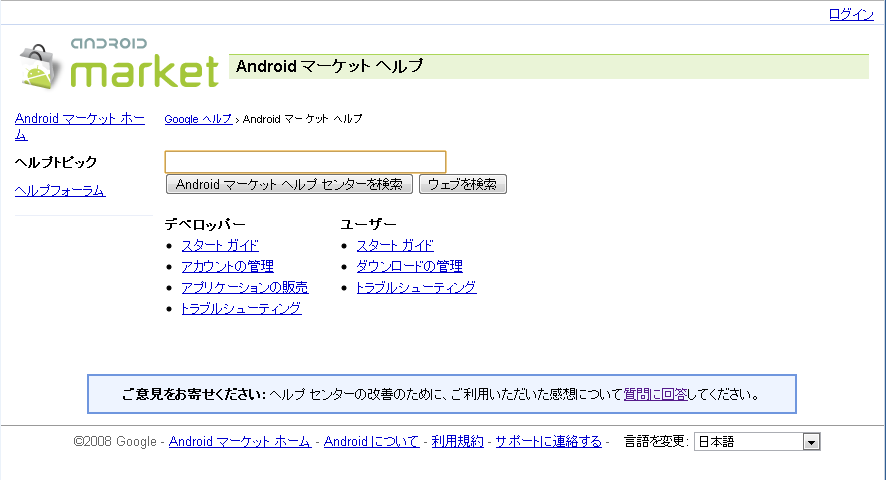Click the Android Market logo
This screenshot has height=480, width=886.
(x=119, y=65)
